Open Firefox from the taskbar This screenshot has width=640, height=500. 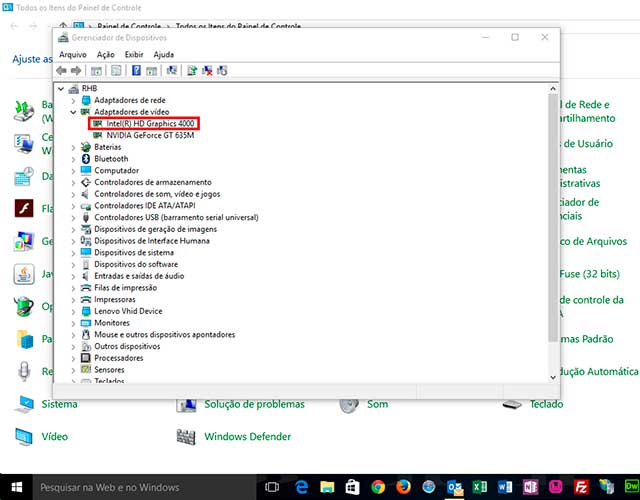[x=403, y=487]
